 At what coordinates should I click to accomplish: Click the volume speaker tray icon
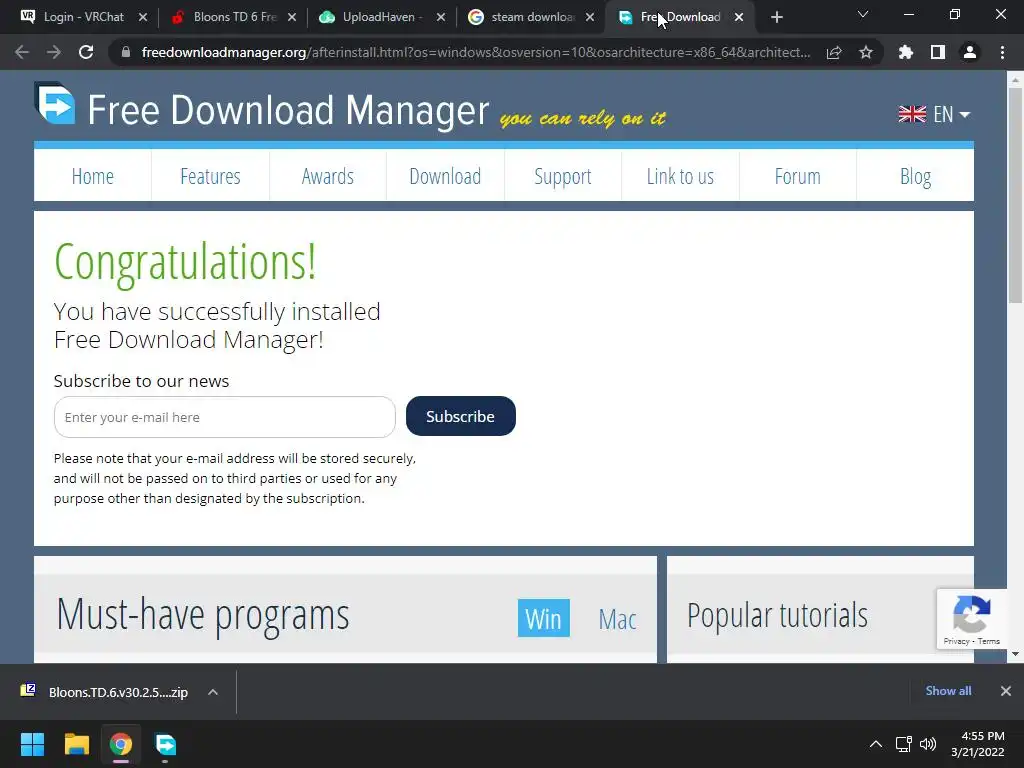point(927,744)
